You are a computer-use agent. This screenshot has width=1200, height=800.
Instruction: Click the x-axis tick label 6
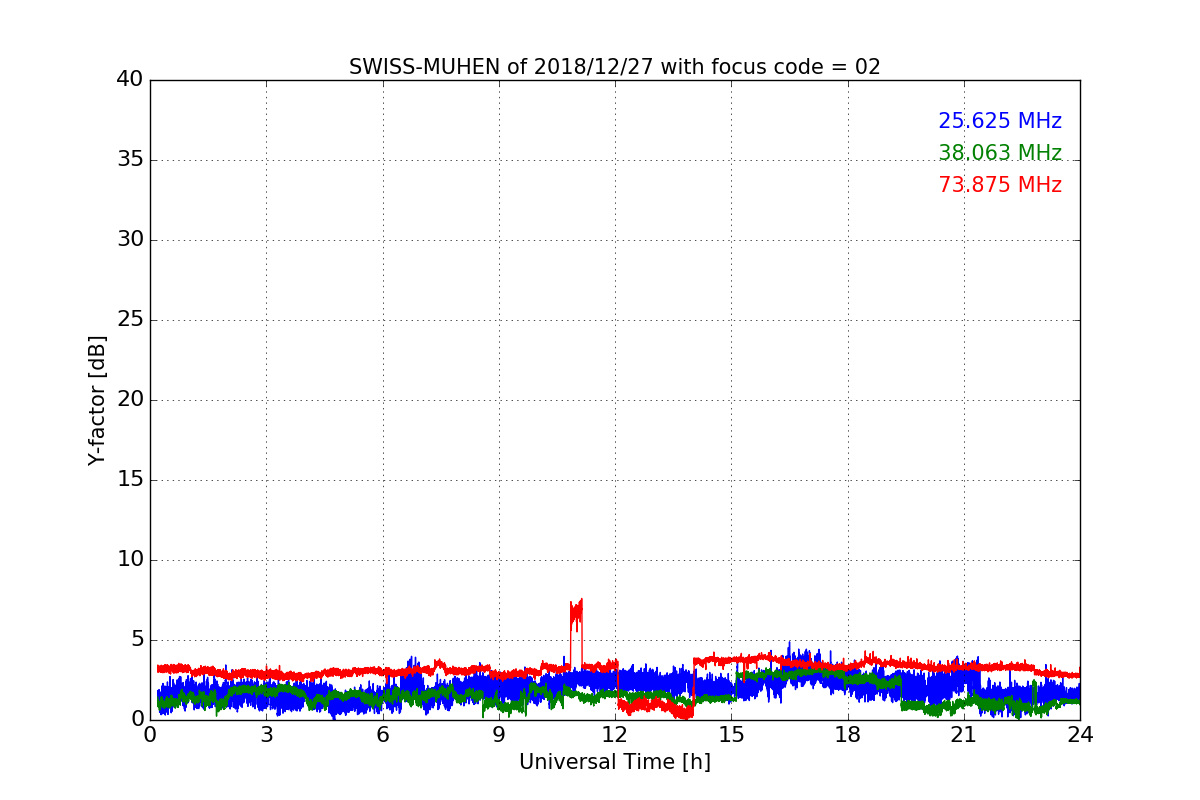[382, 735]
